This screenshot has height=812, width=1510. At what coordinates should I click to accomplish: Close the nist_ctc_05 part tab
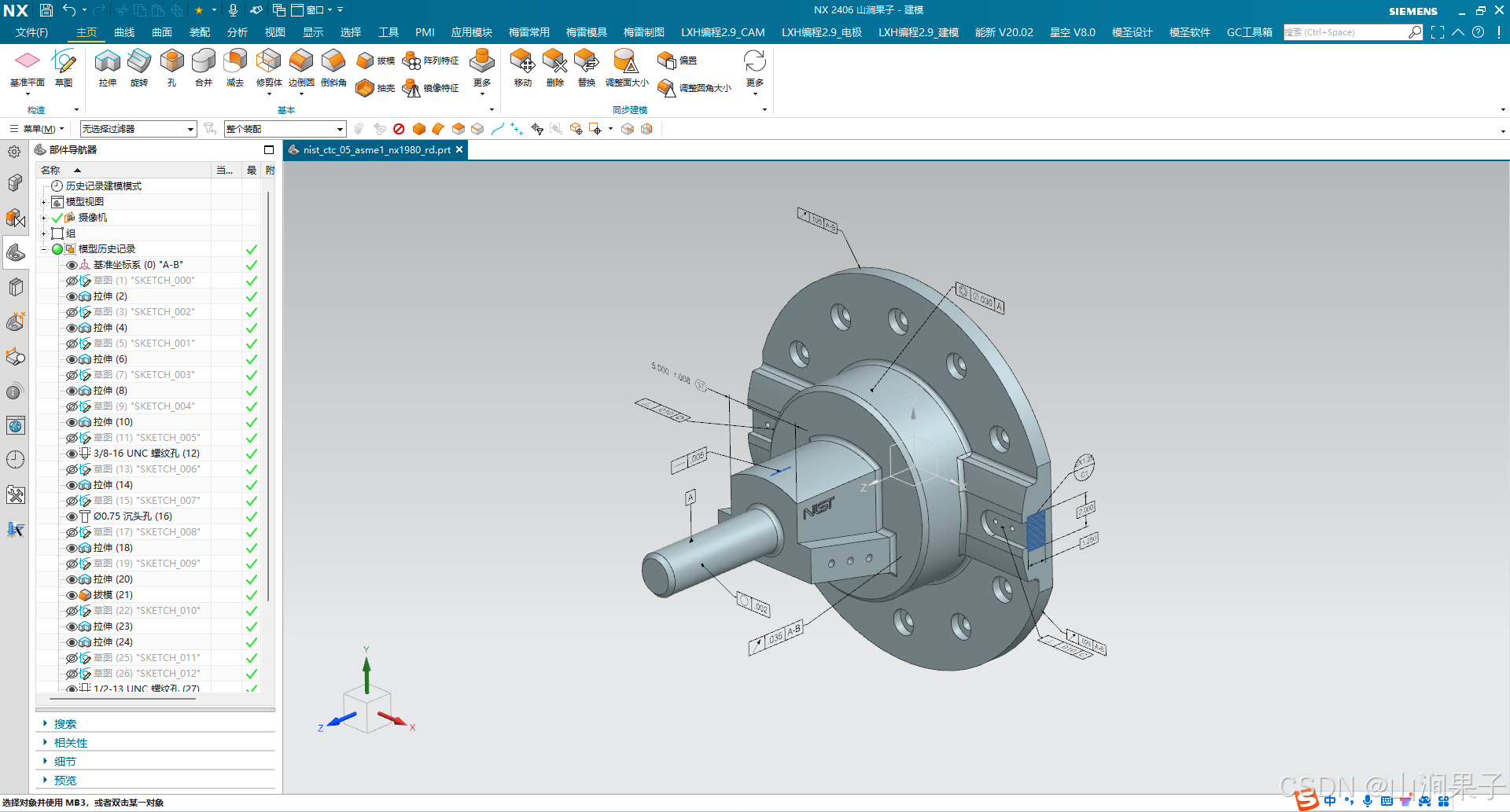pos(459,149)
